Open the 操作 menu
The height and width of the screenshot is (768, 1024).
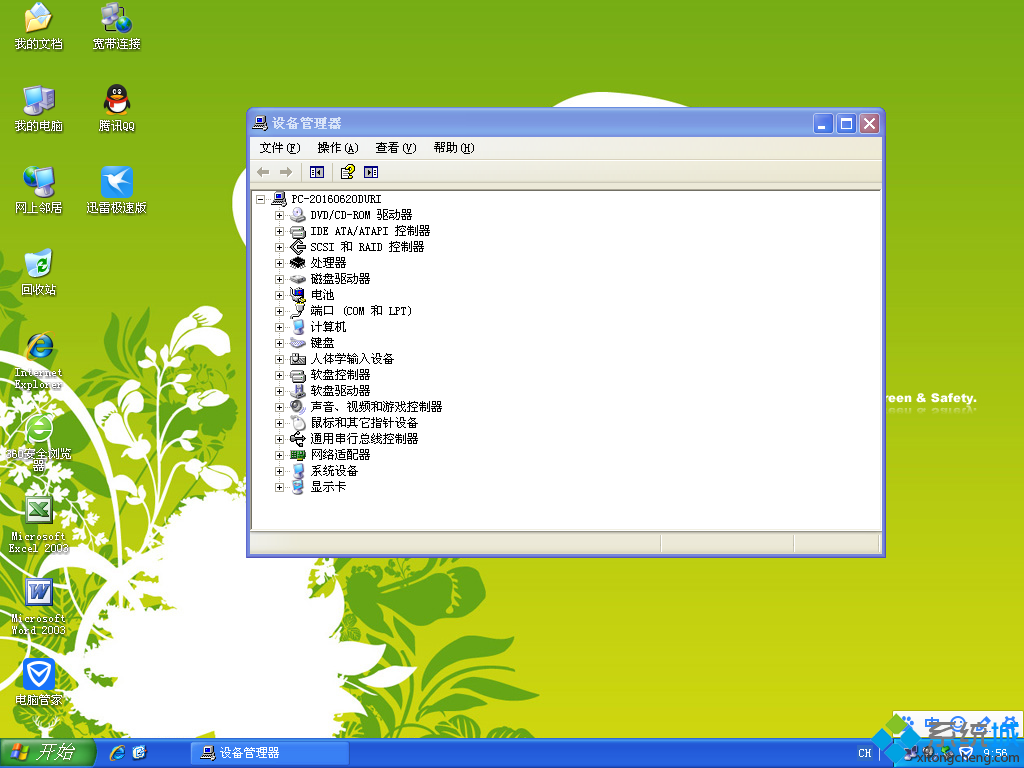click(336, 147)
